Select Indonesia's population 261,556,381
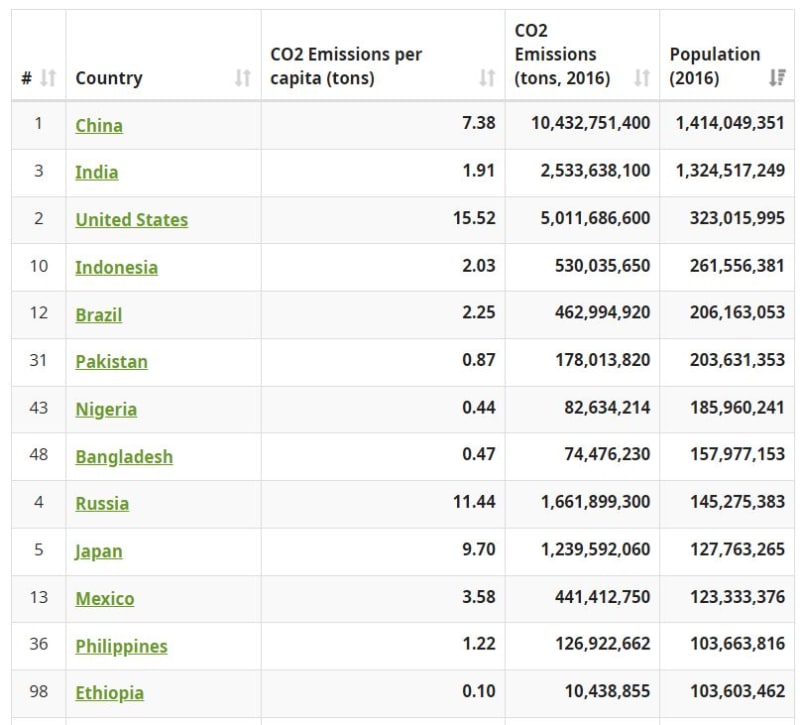The height and width of the screenshot is (725, 800). (737, 266)
